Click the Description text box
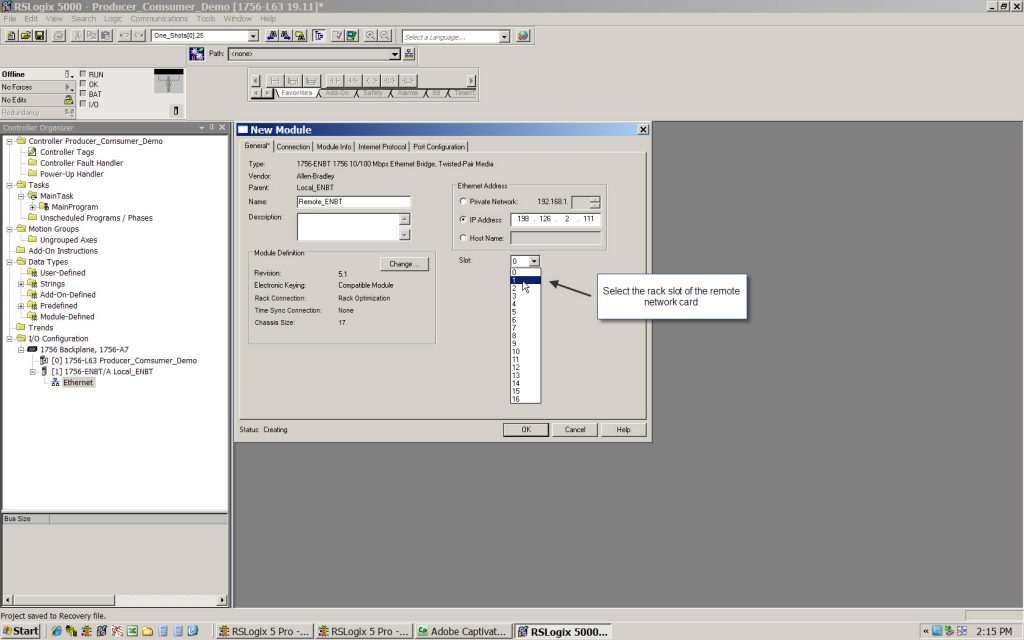The image size is (1024, 640). [x=348, y=227]
